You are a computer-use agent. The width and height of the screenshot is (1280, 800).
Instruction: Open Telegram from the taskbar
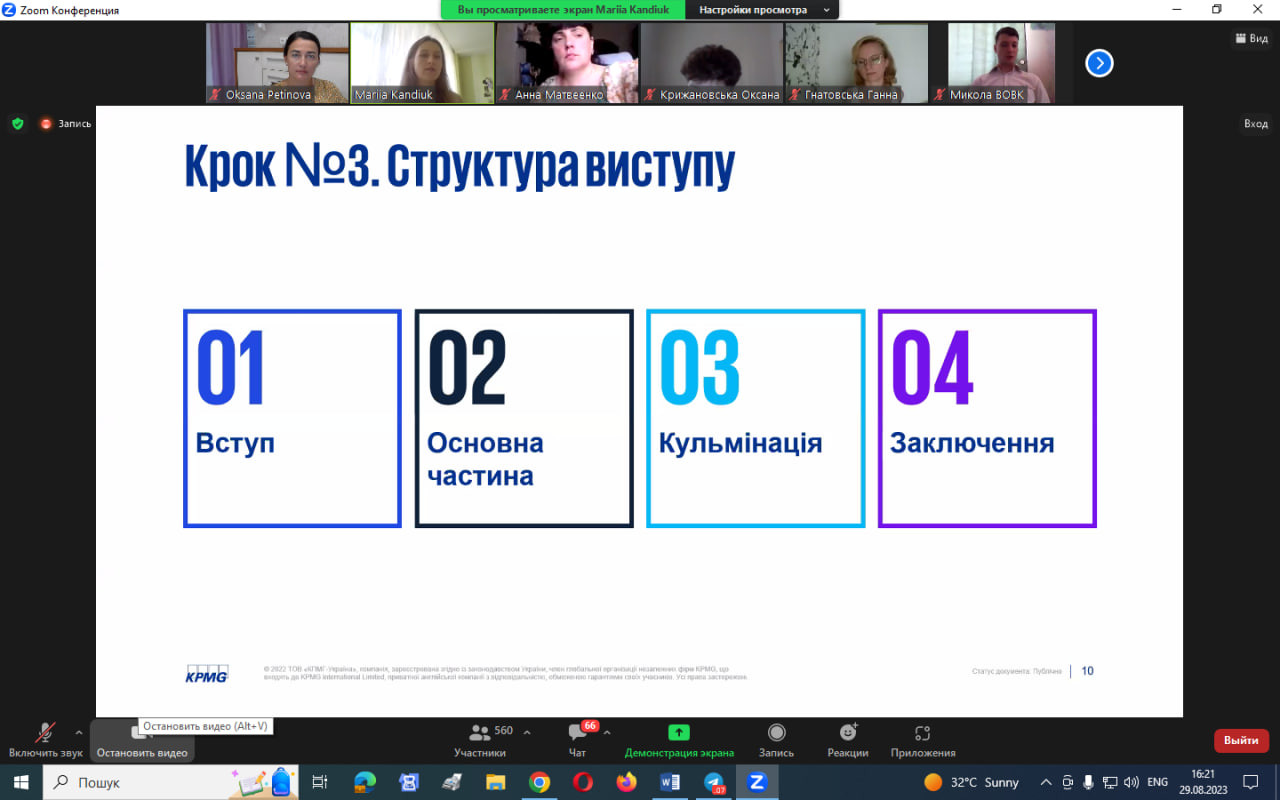click(x=714, y=782)
